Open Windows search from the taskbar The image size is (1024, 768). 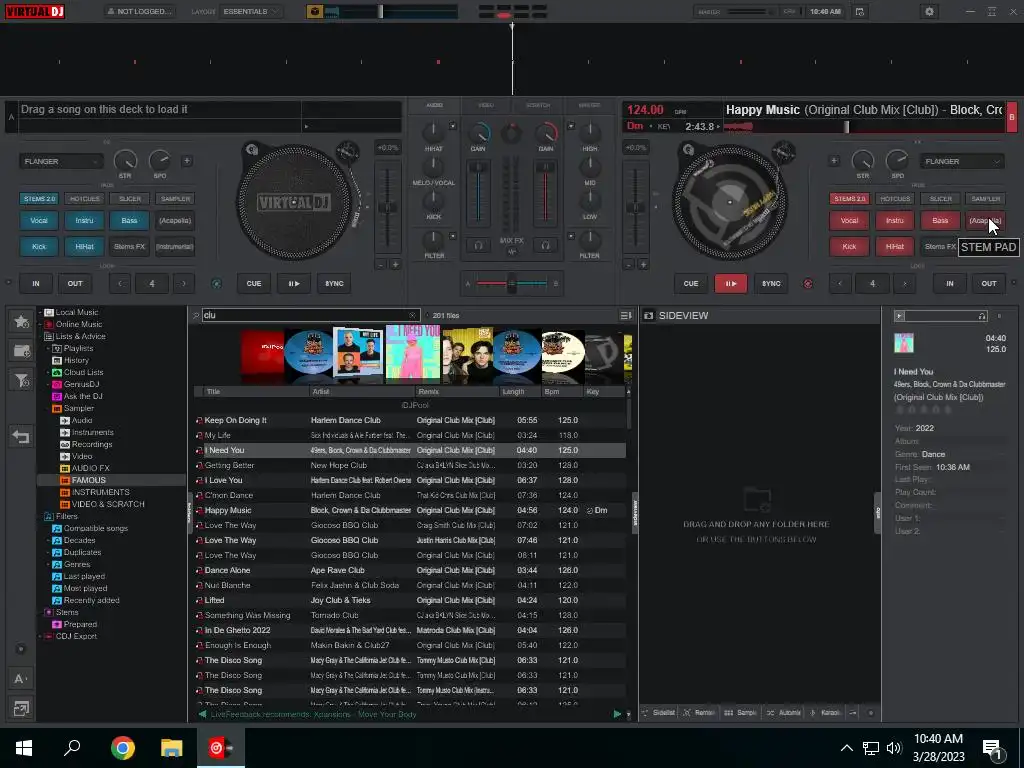pos(72,748)
